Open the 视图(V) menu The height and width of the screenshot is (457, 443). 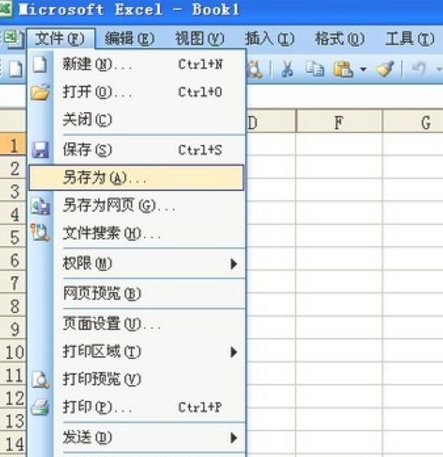(200, 39)
